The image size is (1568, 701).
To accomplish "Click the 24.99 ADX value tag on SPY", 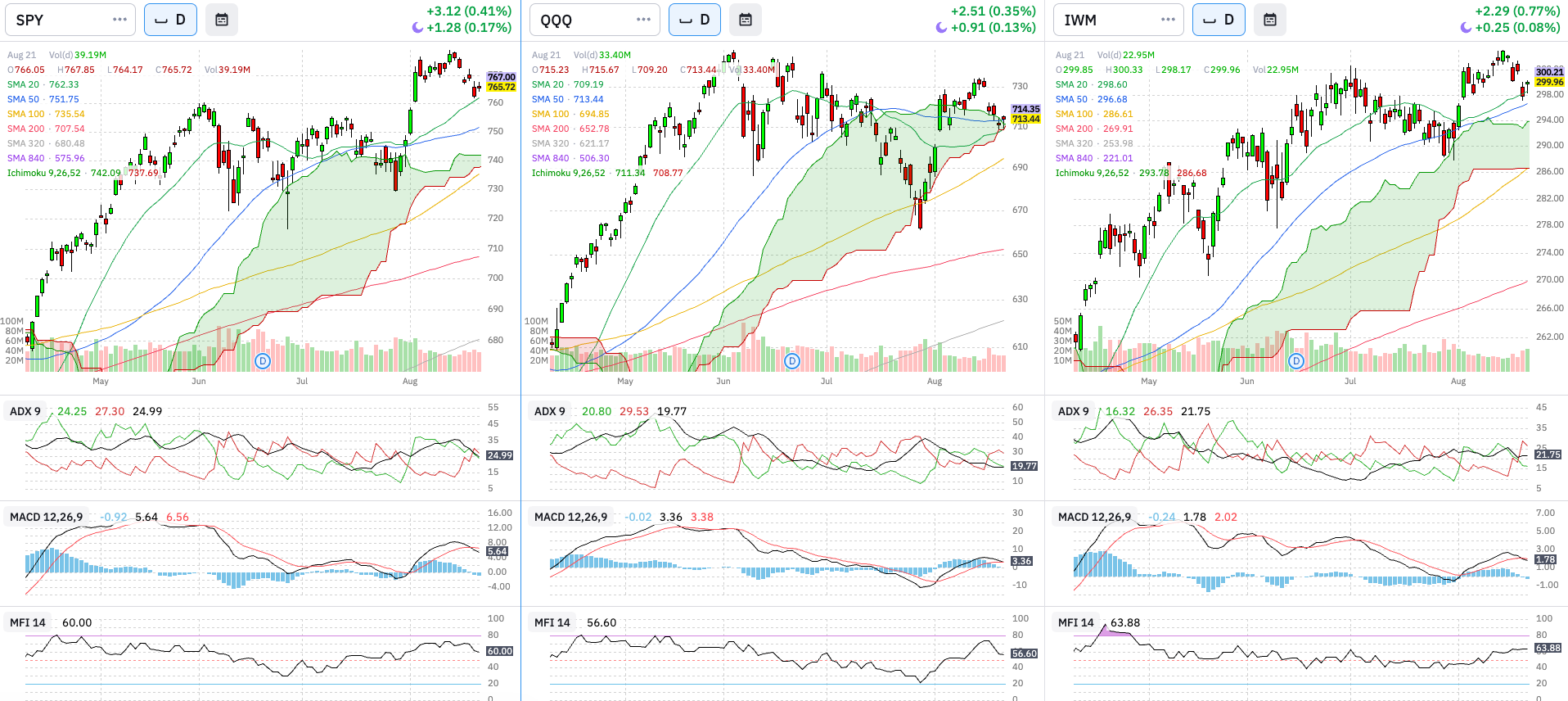I will point(500,455).
